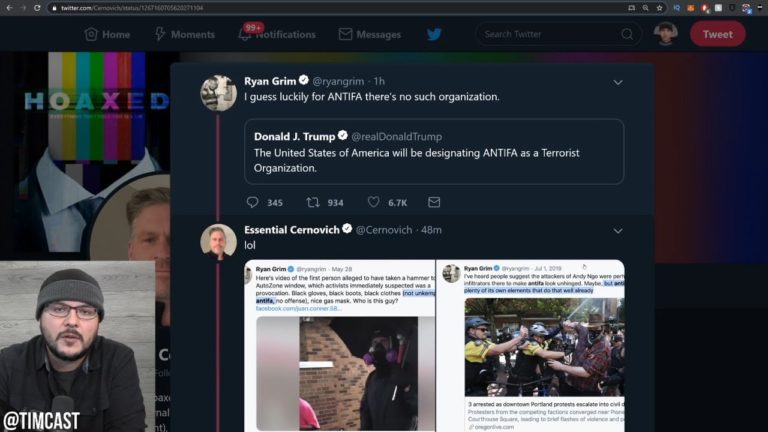Viewport: 768px width, 432px height.
Task: Click the Twitter bird logo
Action: coord(434,34)
